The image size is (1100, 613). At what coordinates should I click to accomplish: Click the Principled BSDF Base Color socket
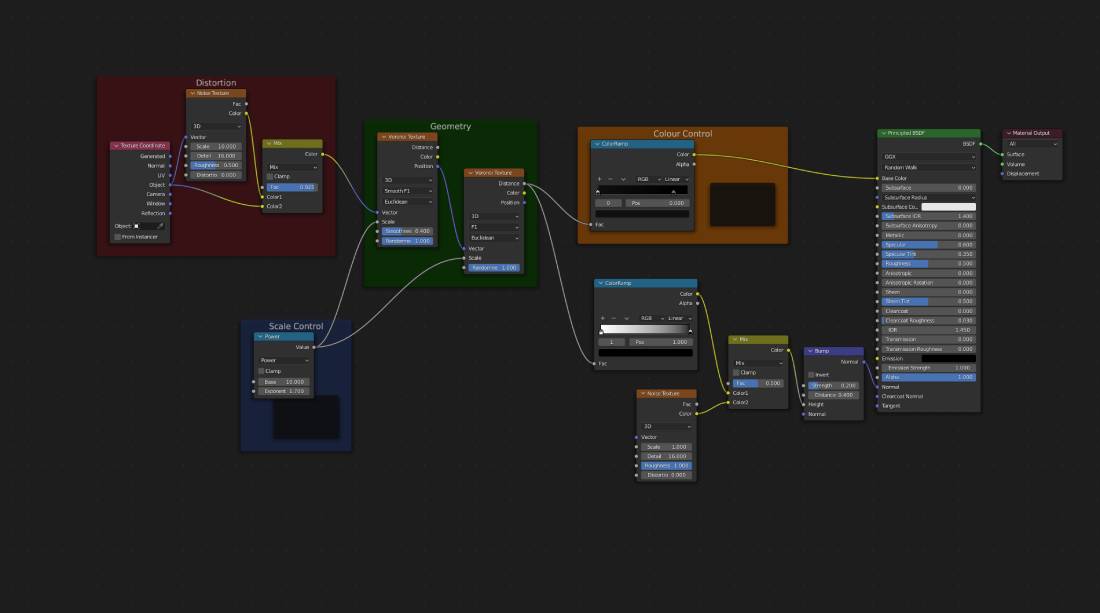(x=877, y=178)
